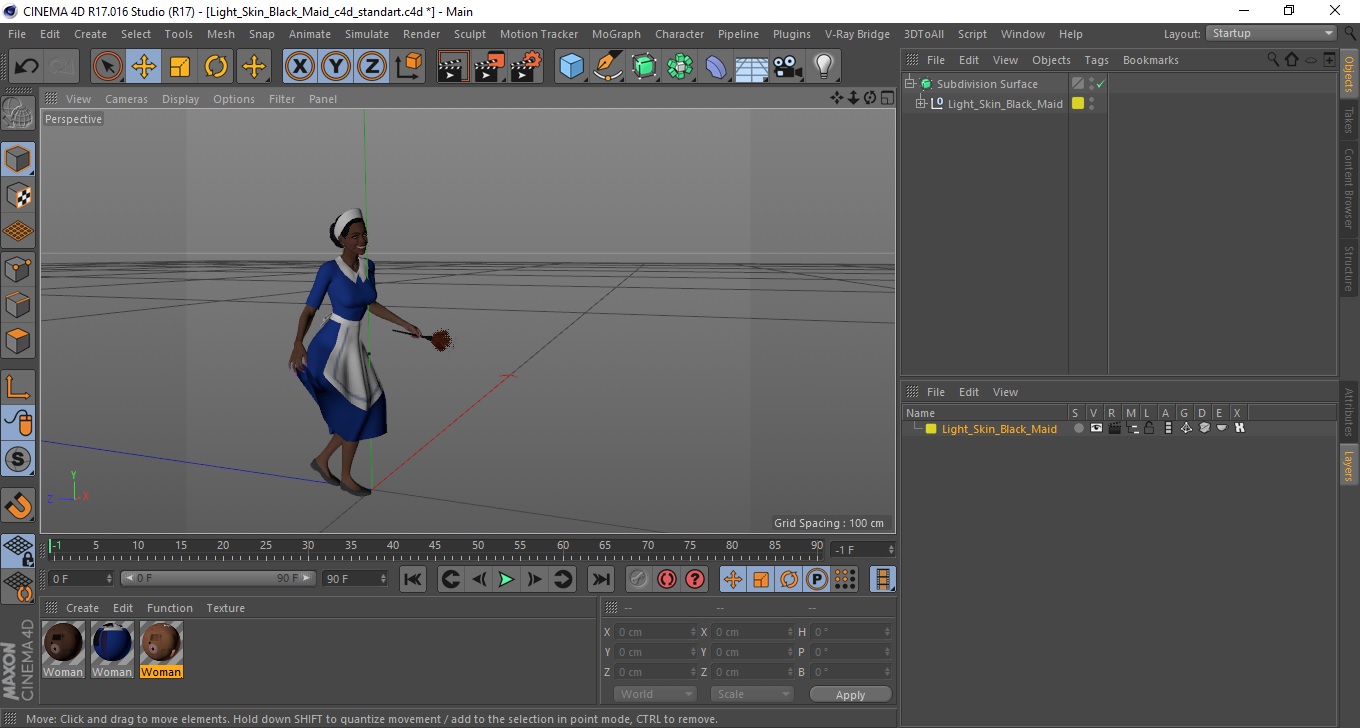Add a Cube primitive object
Screen dimensions: 1360x728
click(x=571, y=67)
